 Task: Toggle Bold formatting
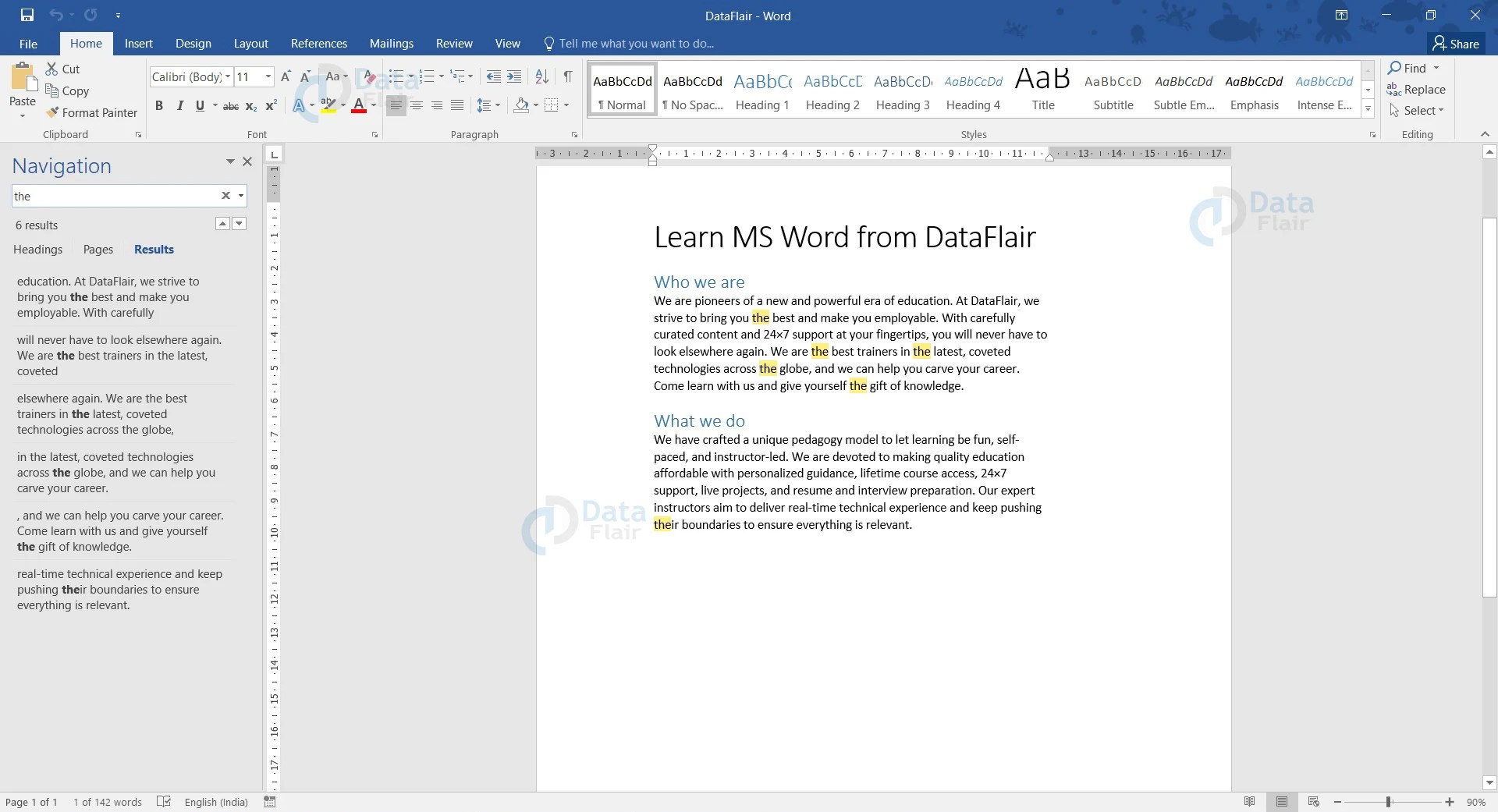click(x=159, y=105)
